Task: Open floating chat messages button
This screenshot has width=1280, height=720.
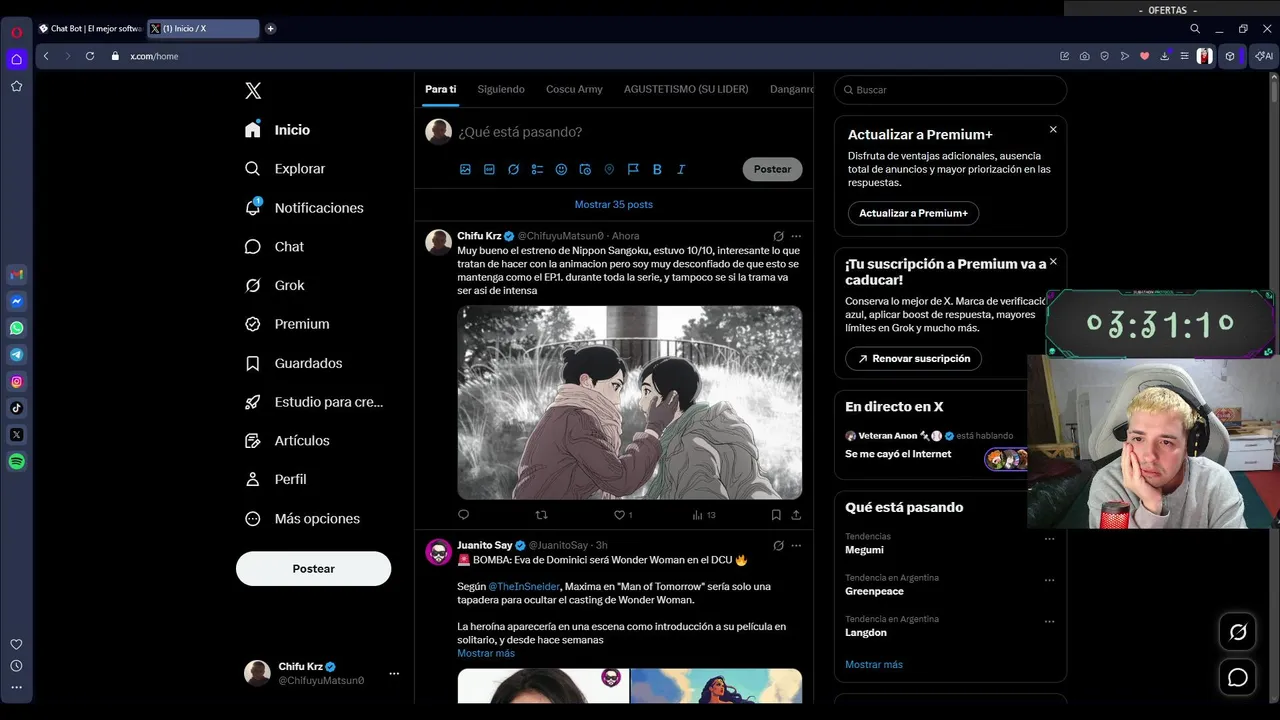Action: 1238,677
